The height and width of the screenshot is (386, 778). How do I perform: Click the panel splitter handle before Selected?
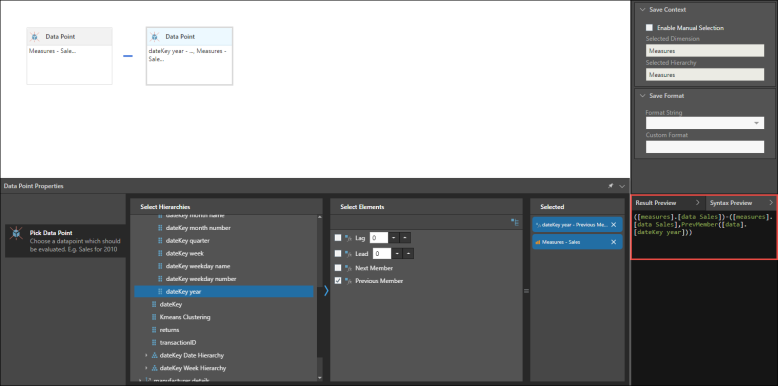(526, 291)
